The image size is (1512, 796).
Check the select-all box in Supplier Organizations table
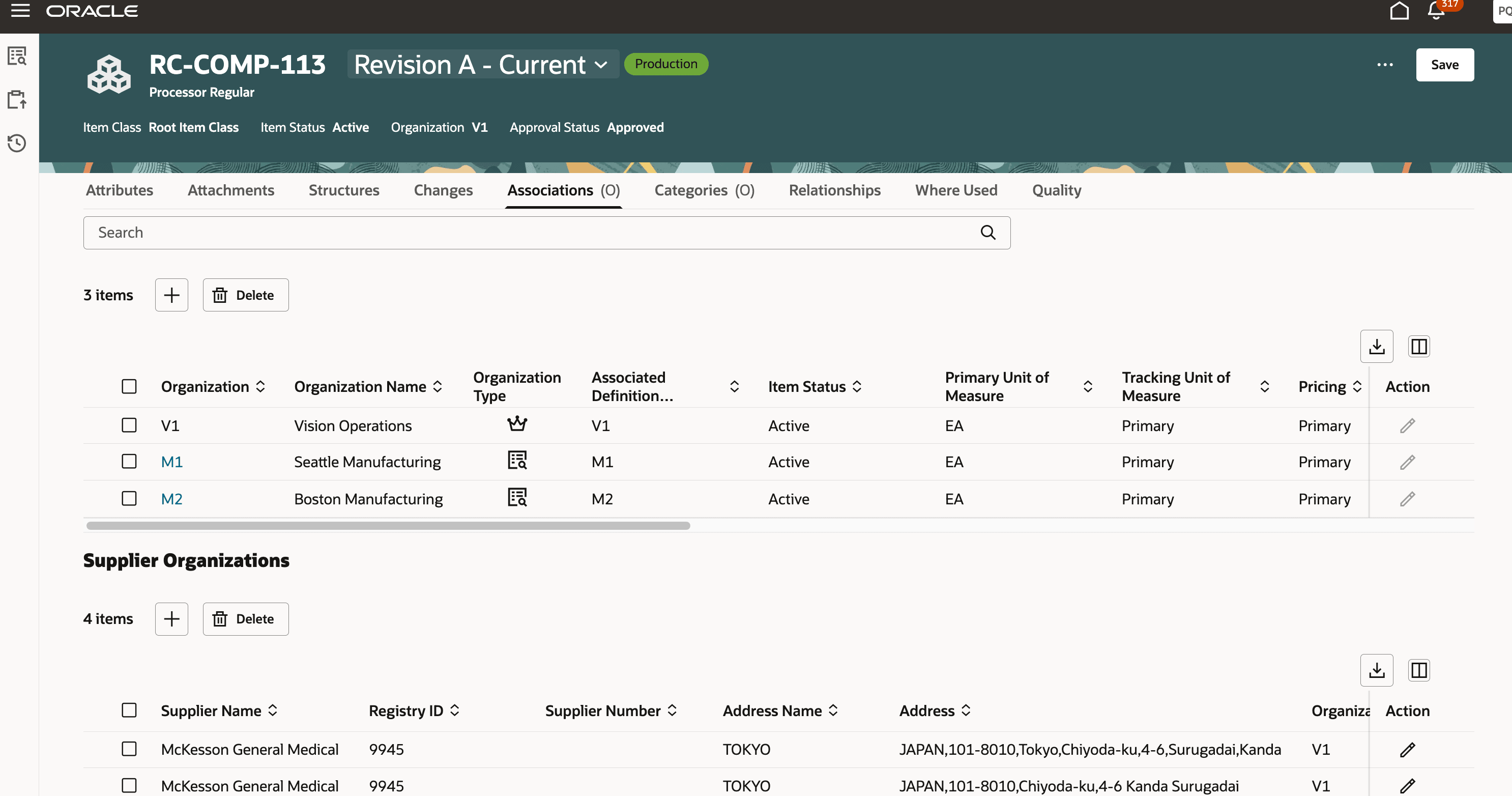[x=129, y=709]
